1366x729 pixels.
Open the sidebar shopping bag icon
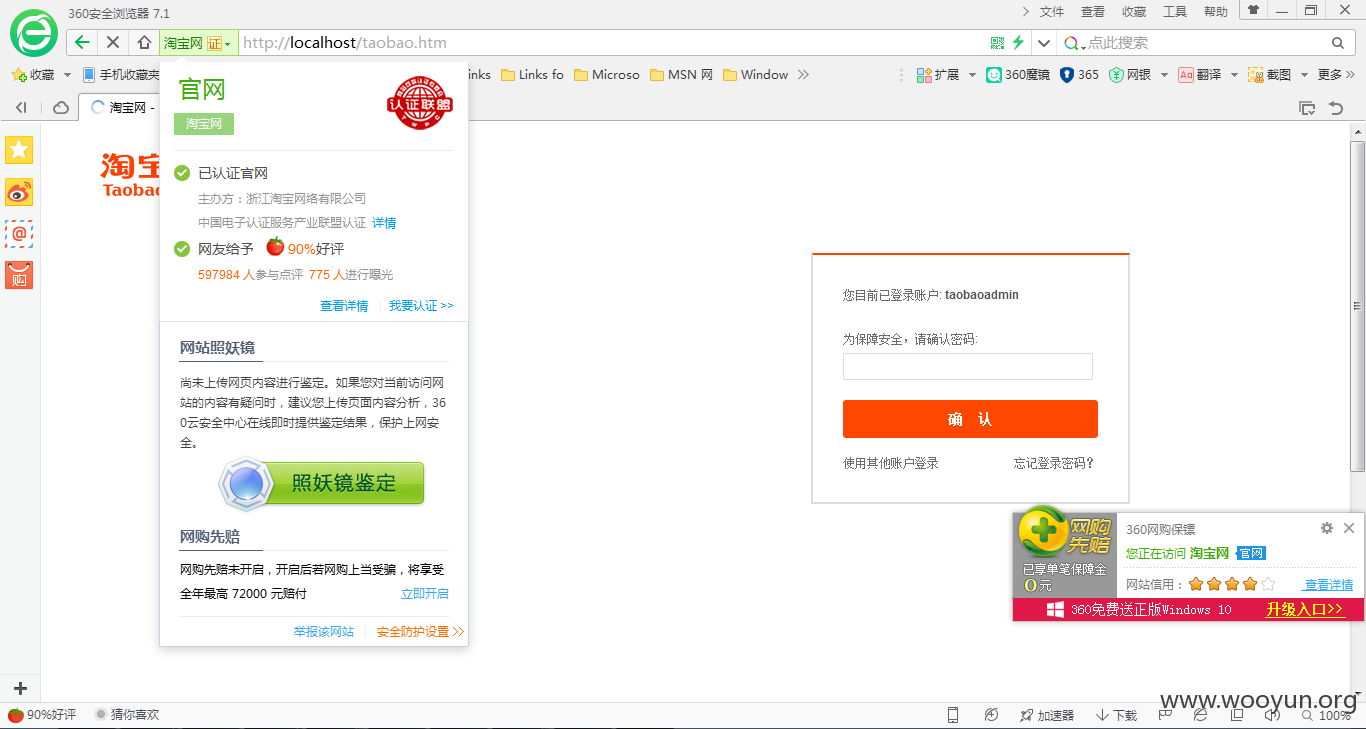click(x=19, y=275)
